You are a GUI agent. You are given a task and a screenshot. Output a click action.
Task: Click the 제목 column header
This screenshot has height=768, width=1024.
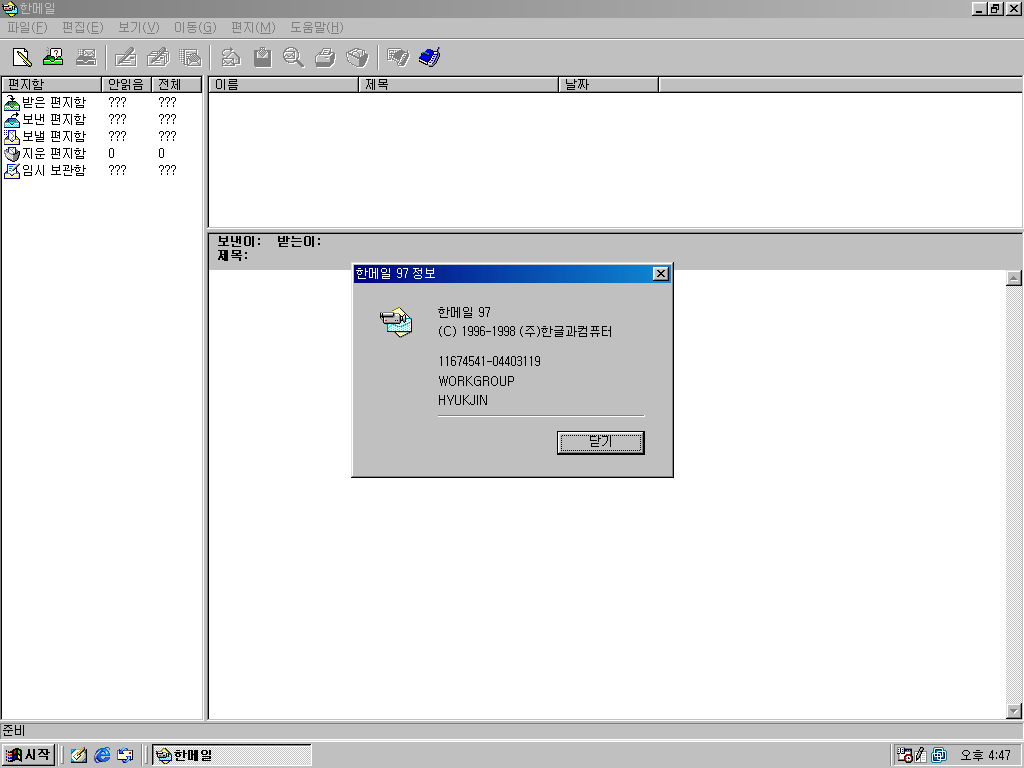pos(458,84)
